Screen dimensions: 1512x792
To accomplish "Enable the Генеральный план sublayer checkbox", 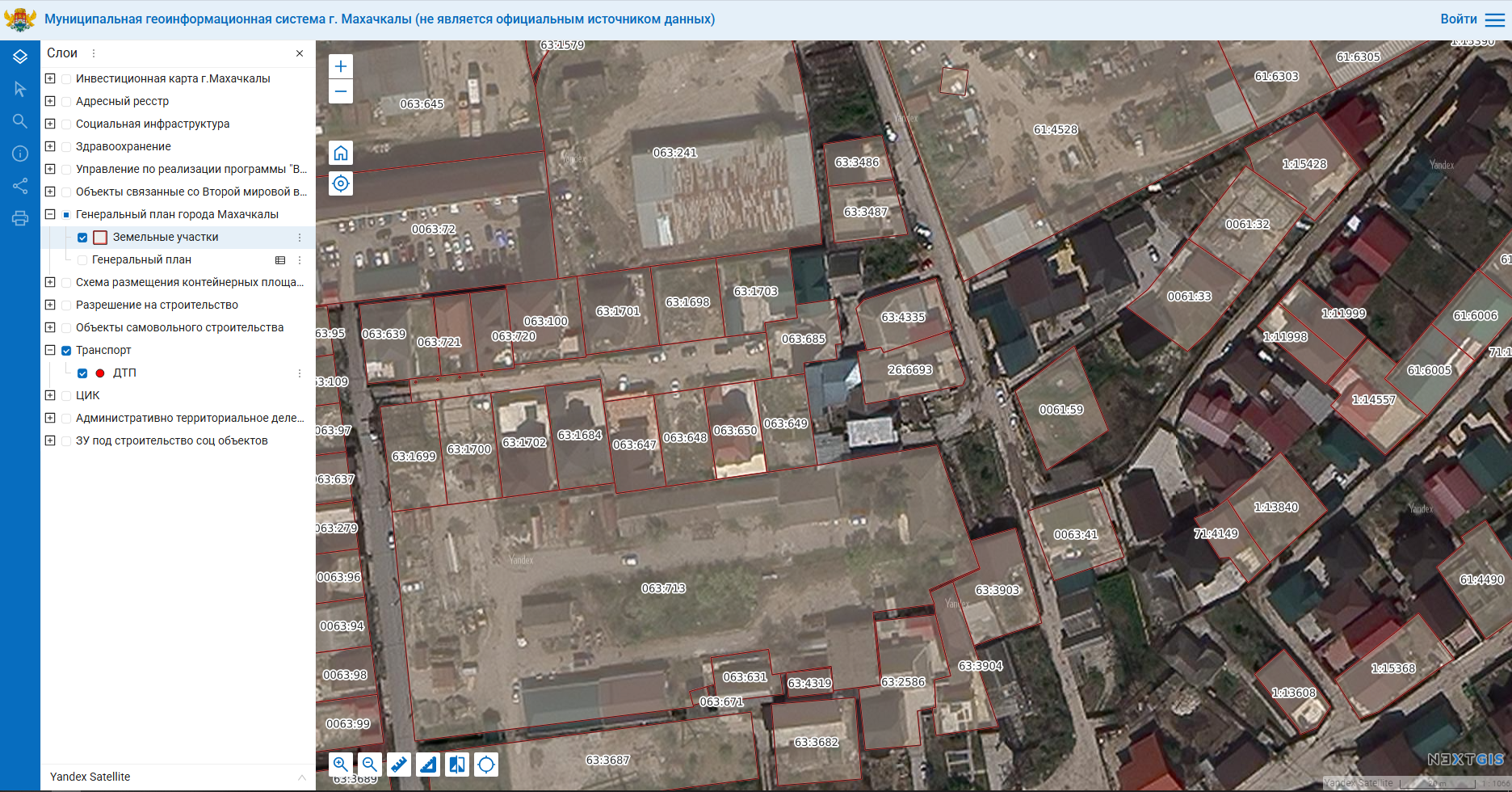I will [x=82, y=260].
